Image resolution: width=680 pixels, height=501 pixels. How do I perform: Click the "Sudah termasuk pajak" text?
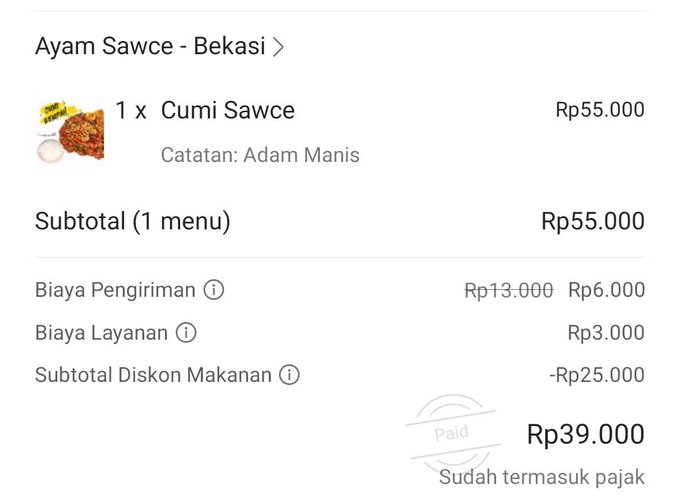542,477
